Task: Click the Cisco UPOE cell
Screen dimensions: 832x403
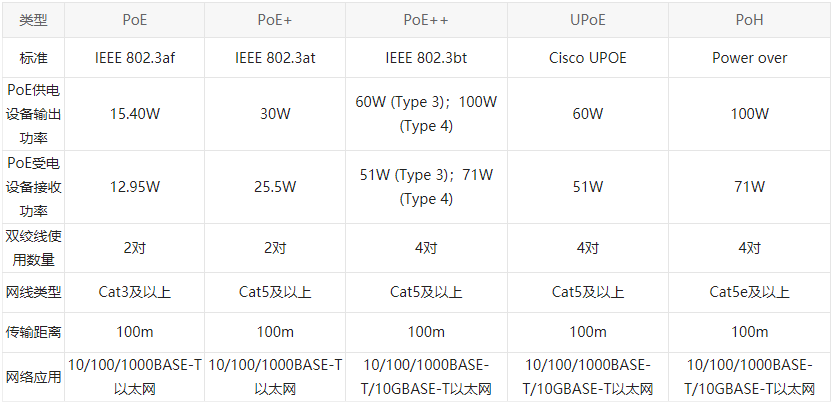Action: tap(587, 57)
